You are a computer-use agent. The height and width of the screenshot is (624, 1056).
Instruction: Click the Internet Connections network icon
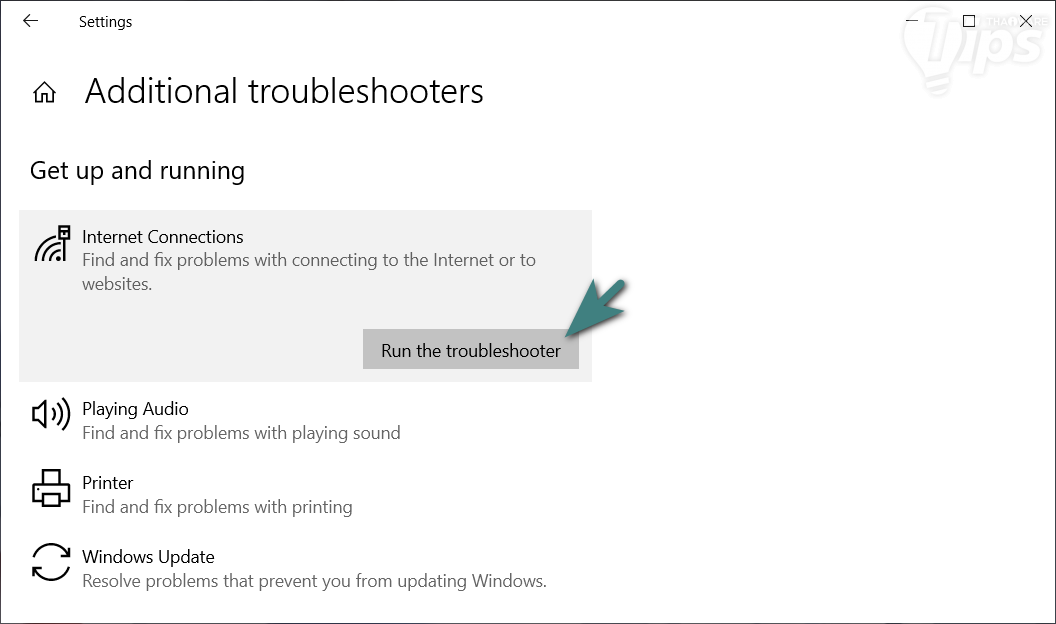coord(51,245)
